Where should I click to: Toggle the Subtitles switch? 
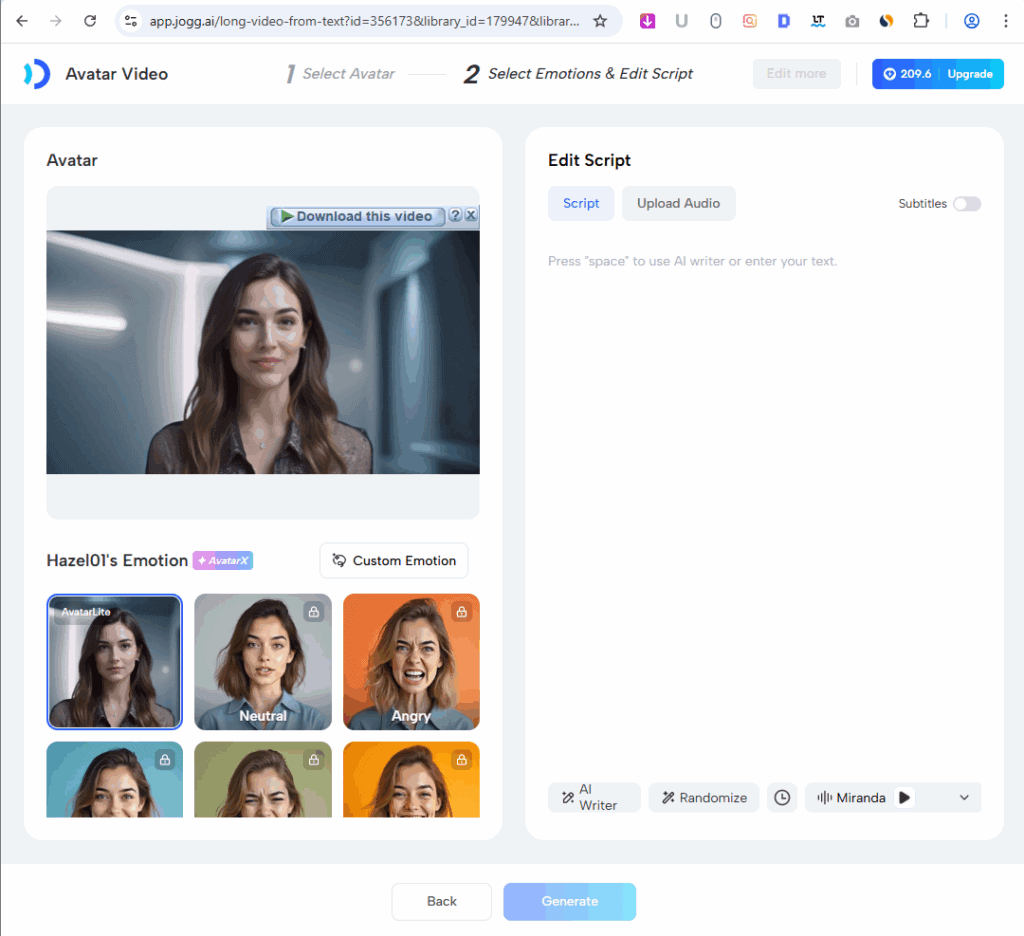coord(966,204)
